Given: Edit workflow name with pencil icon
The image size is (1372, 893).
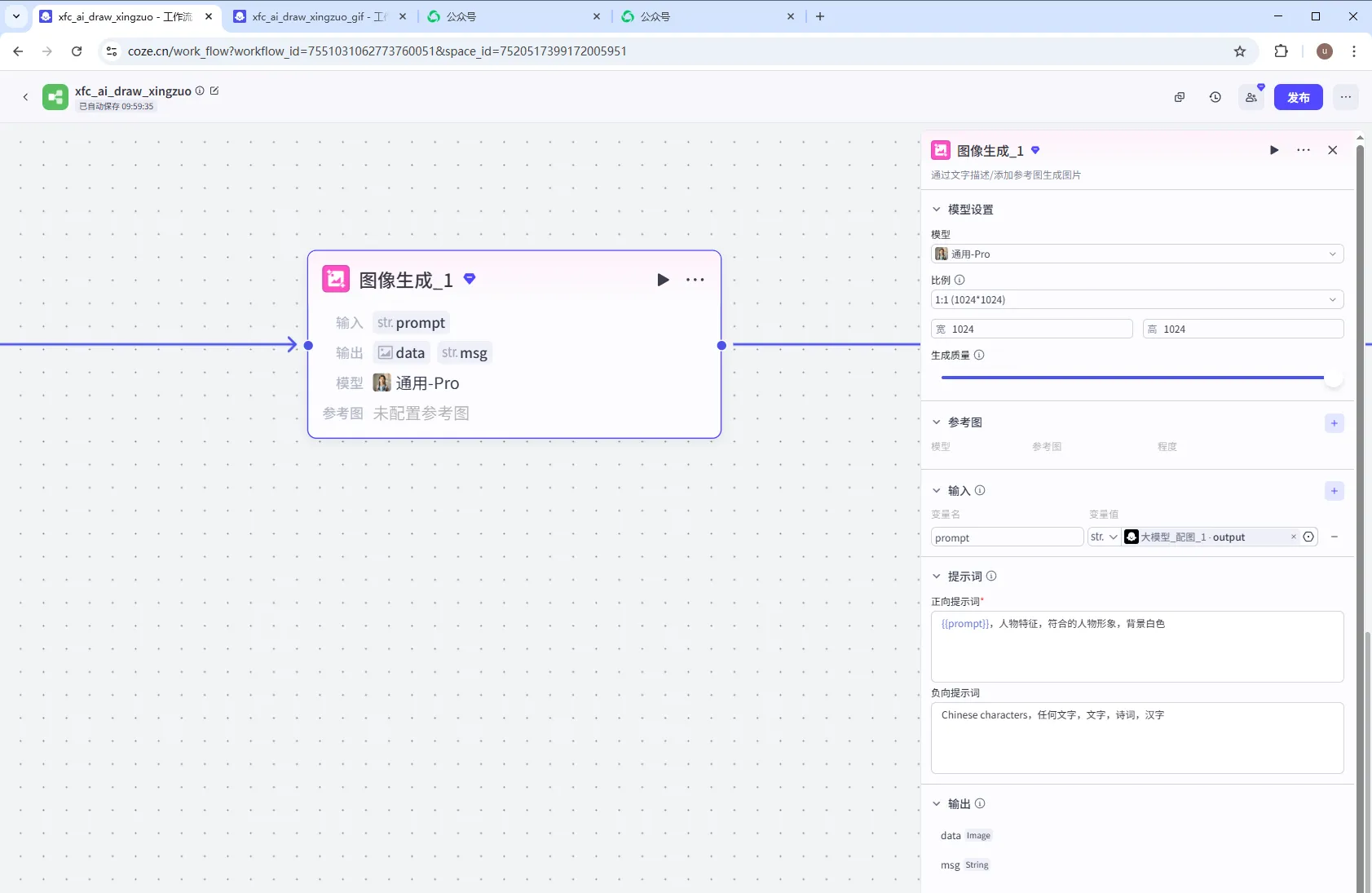Looking at the screenshot, I should (214, 91).
